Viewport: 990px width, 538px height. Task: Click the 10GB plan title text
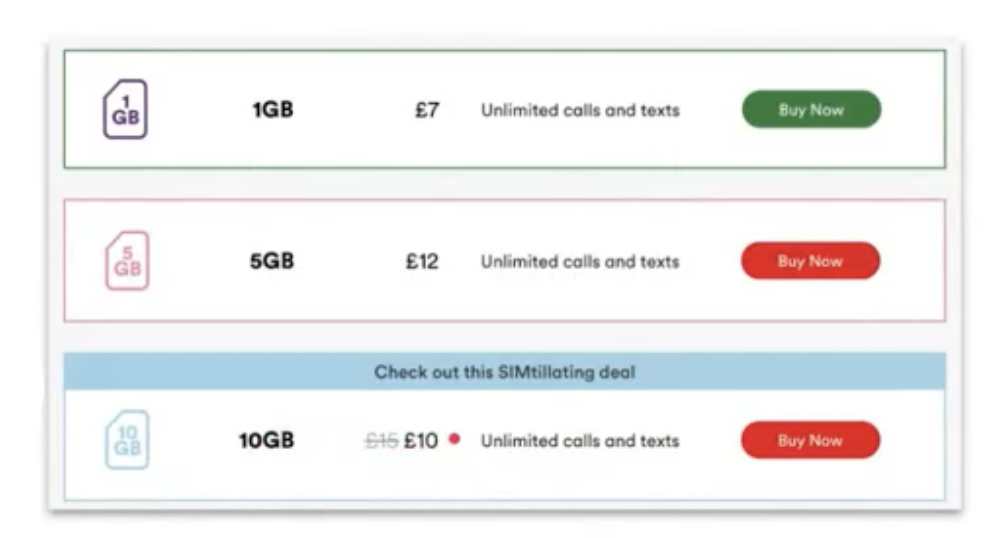tap(266, 440)
